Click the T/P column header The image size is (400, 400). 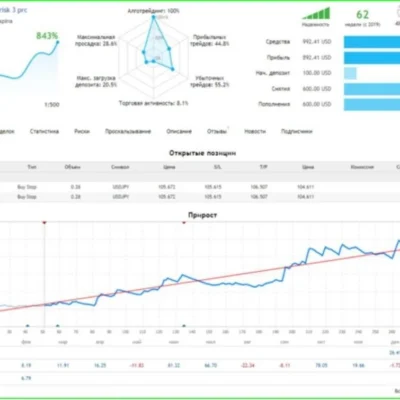pos(263,167)
